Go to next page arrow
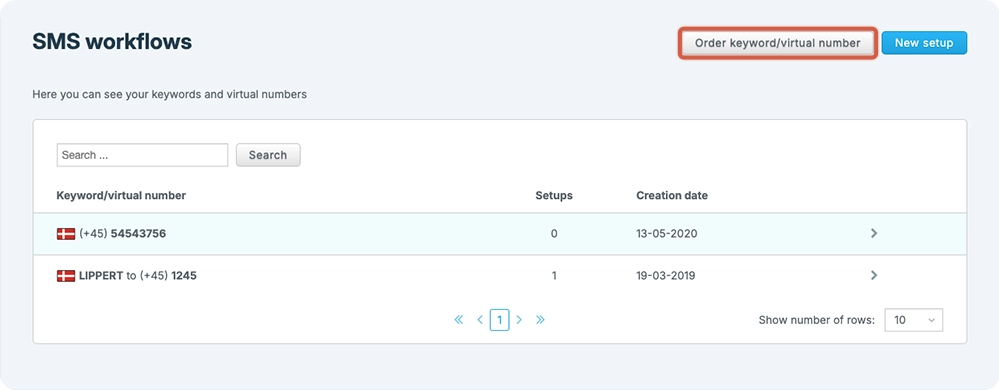This screenshot has height=390, width=999. pyautogui.click(x=519, y=320)
